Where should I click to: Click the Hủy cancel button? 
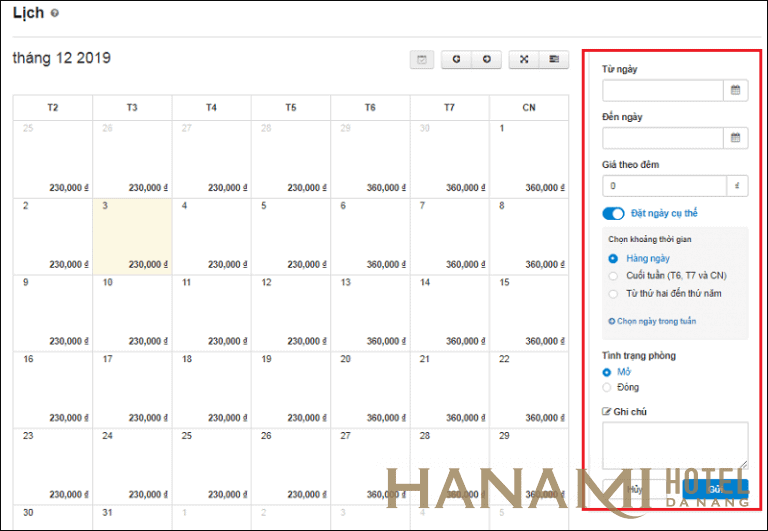[x=633, y=489]
